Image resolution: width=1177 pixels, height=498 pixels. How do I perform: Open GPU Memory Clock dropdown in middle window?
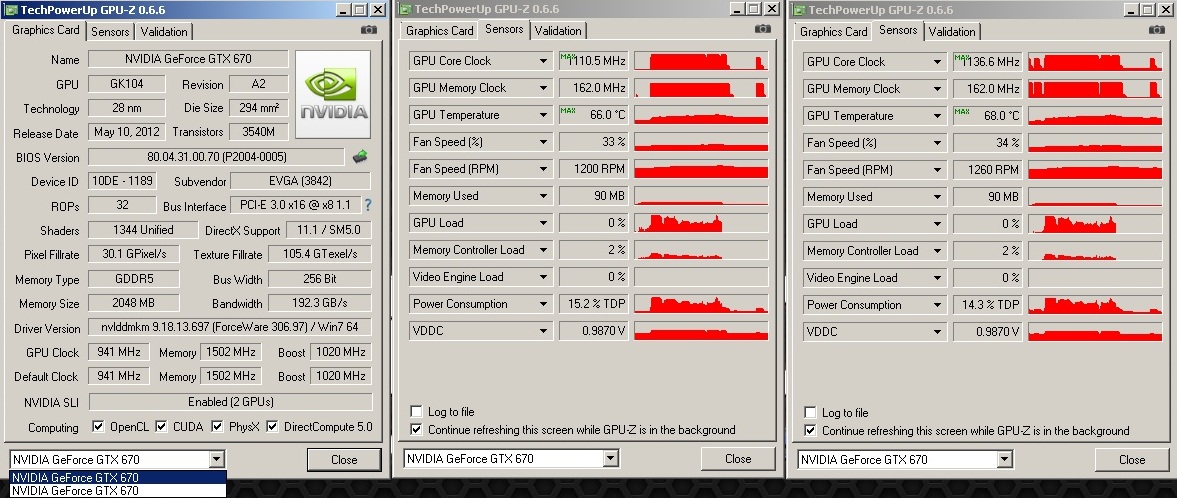click(543, 88)
